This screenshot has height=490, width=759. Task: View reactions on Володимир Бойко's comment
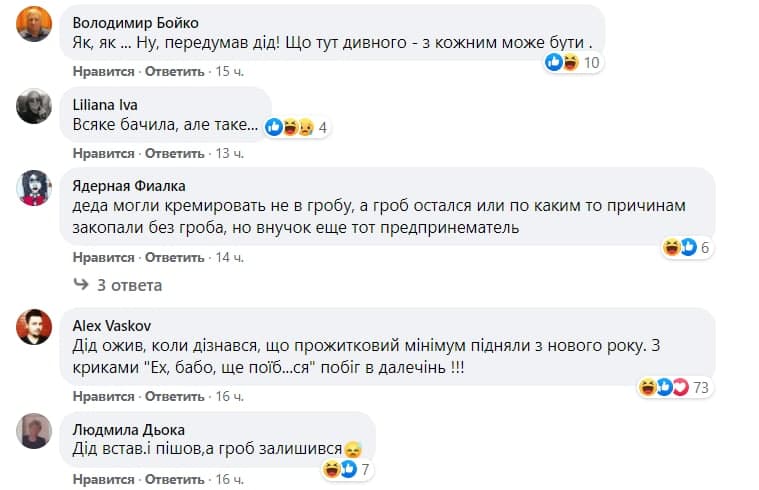click(x=573, y=63)
